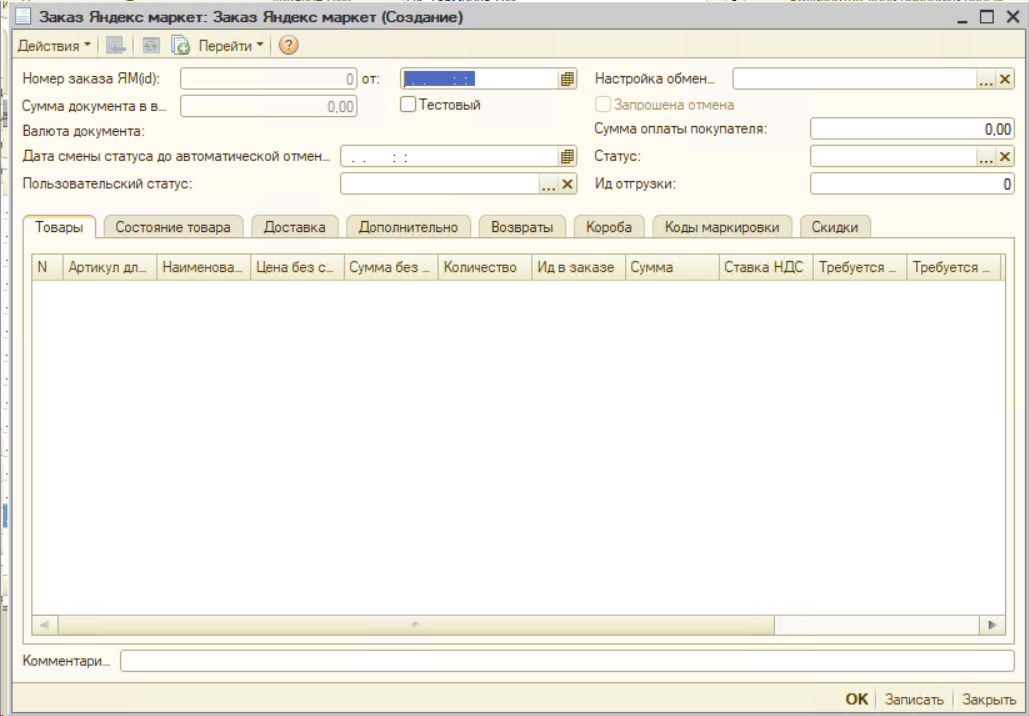Screen dimensions: 1029x716
Task: Open calendar picker next to 'от' date
Action: click(x=568, y=79)
